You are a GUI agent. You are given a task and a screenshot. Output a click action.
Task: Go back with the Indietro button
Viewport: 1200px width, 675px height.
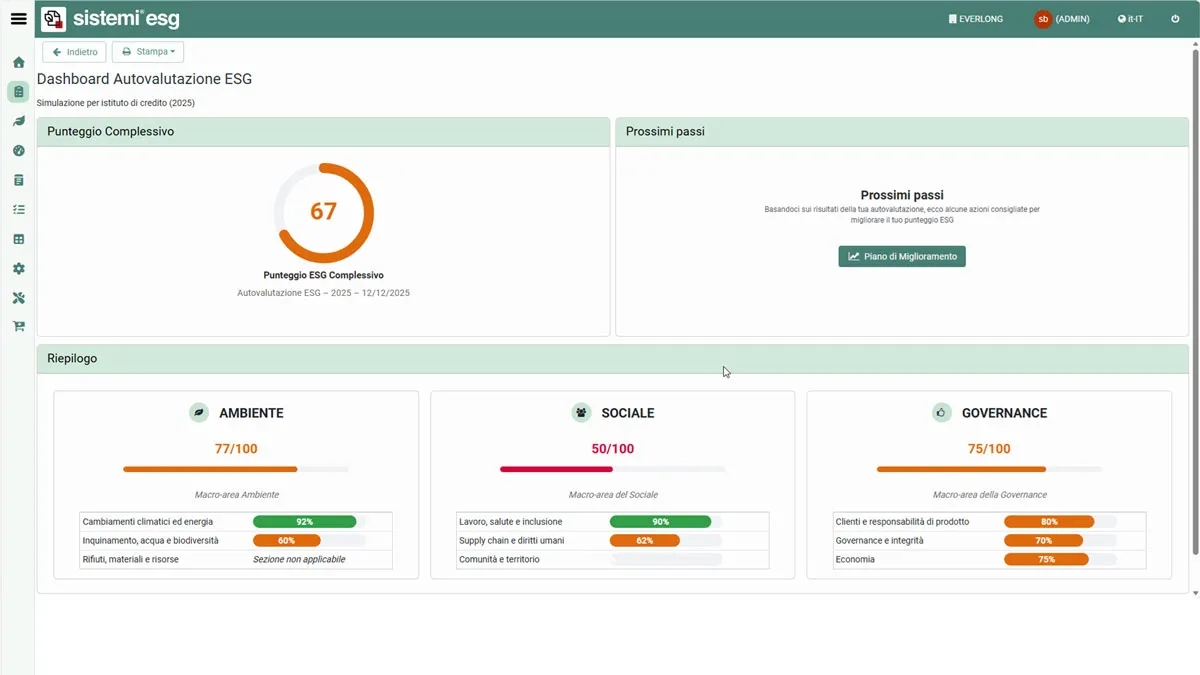coord(74,52)
